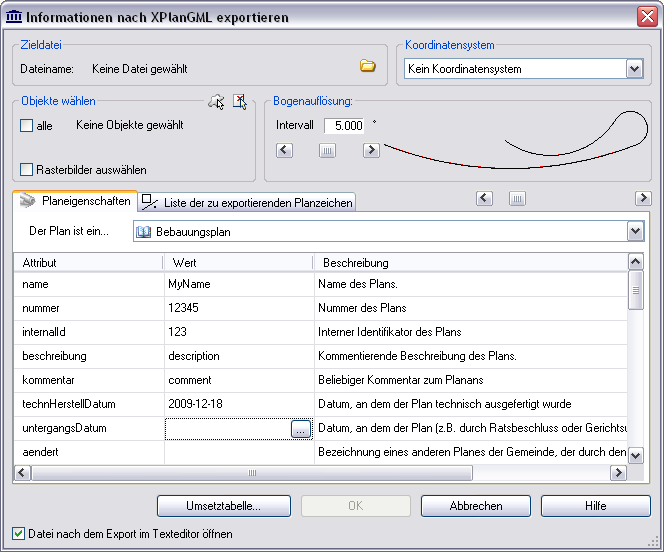Click the Abbrechen button
Image resolution: width=664 pixels, height=552 pixels.
[476, 506]
